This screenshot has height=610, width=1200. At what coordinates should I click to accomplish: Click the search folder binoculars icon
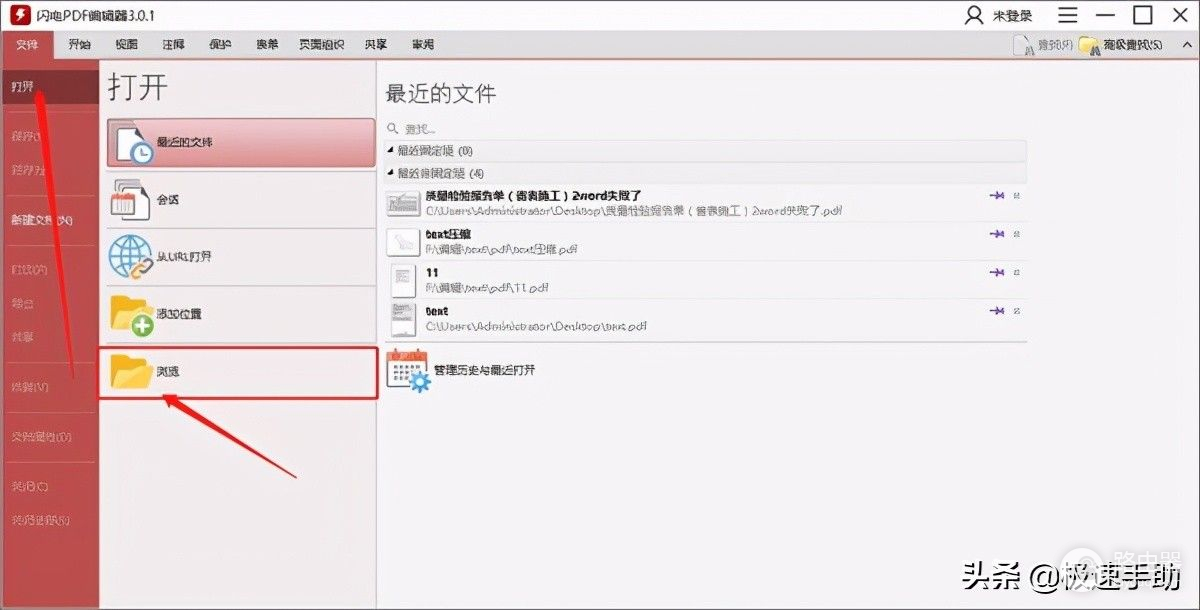point(1088,45)
